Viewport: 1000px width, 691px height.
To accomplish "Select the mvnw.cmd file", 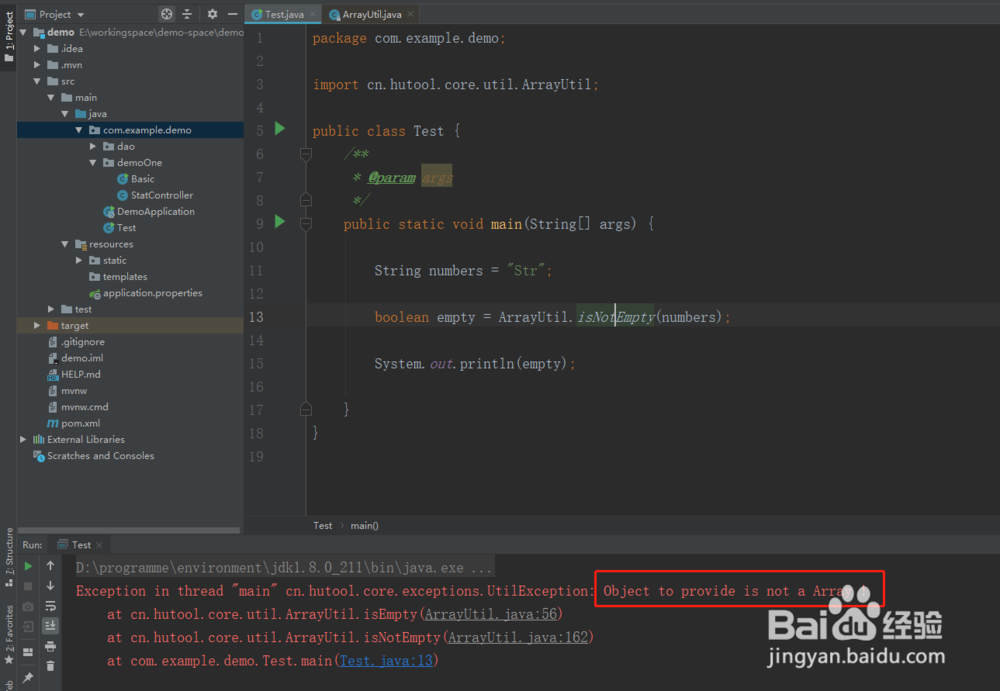I will pos(78,407).
